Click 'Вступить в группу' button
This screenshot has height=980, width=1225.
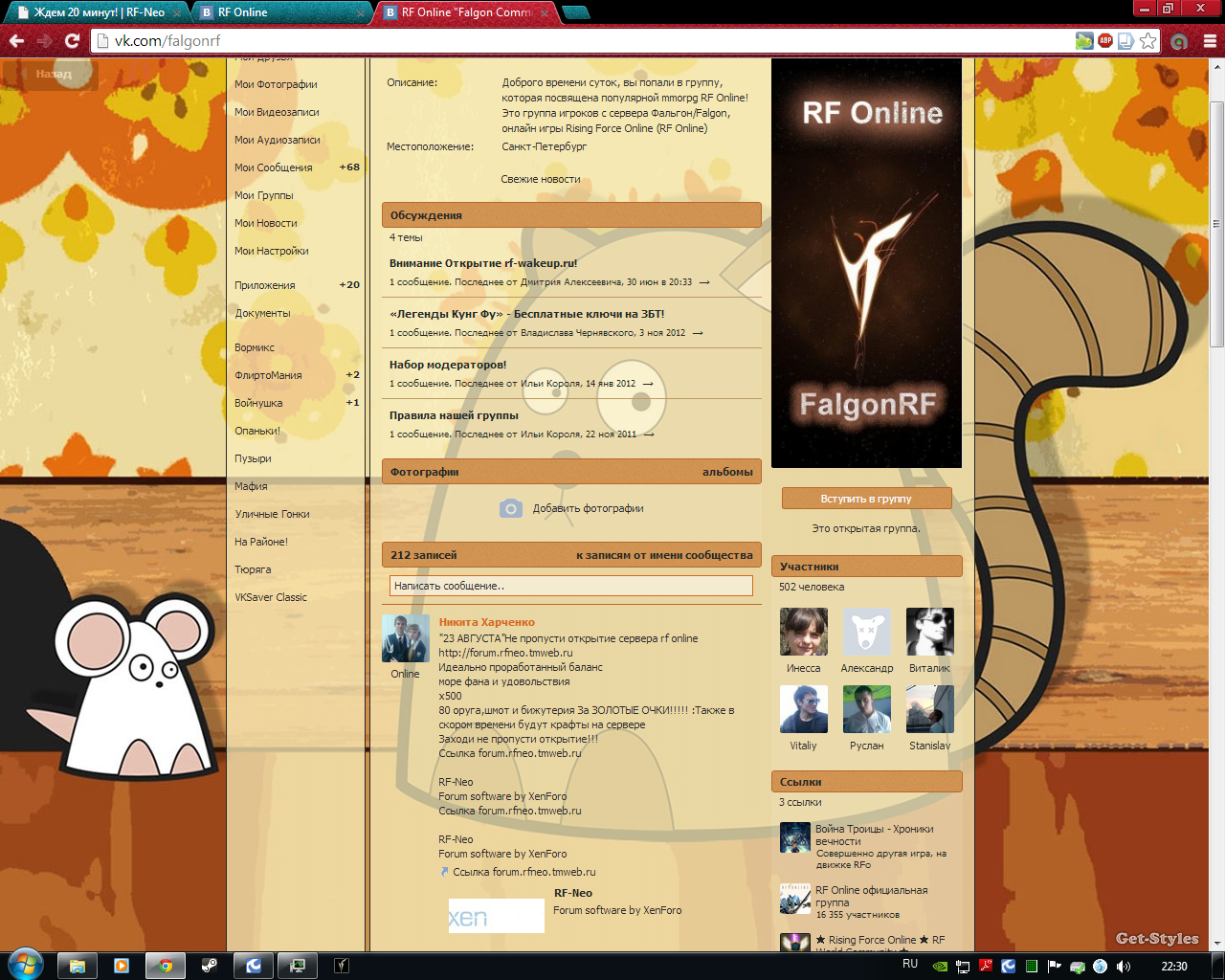click(866, 499)
